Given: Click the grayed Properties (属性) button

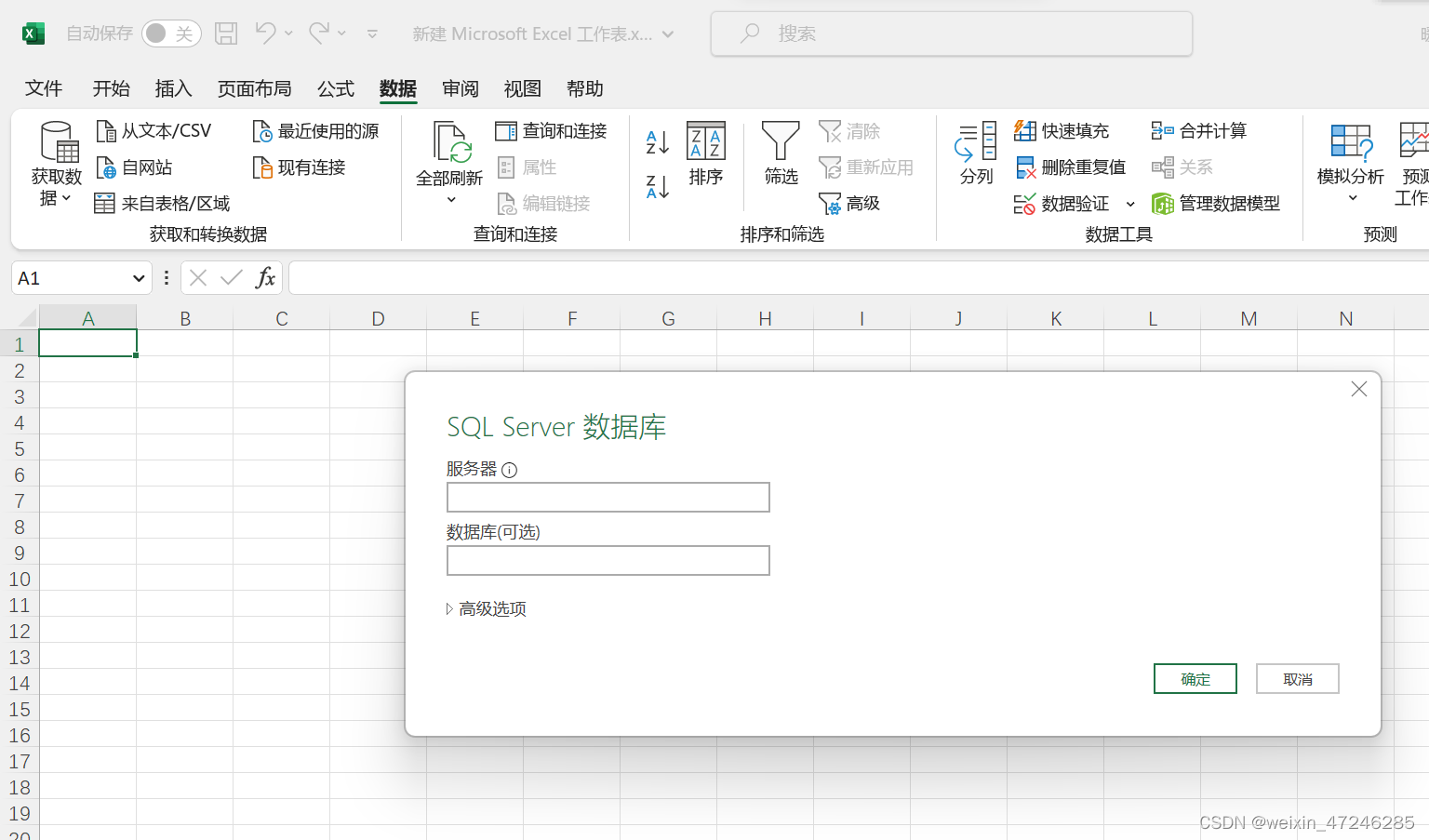Looking at the screenshot, I should coord(528,167).
